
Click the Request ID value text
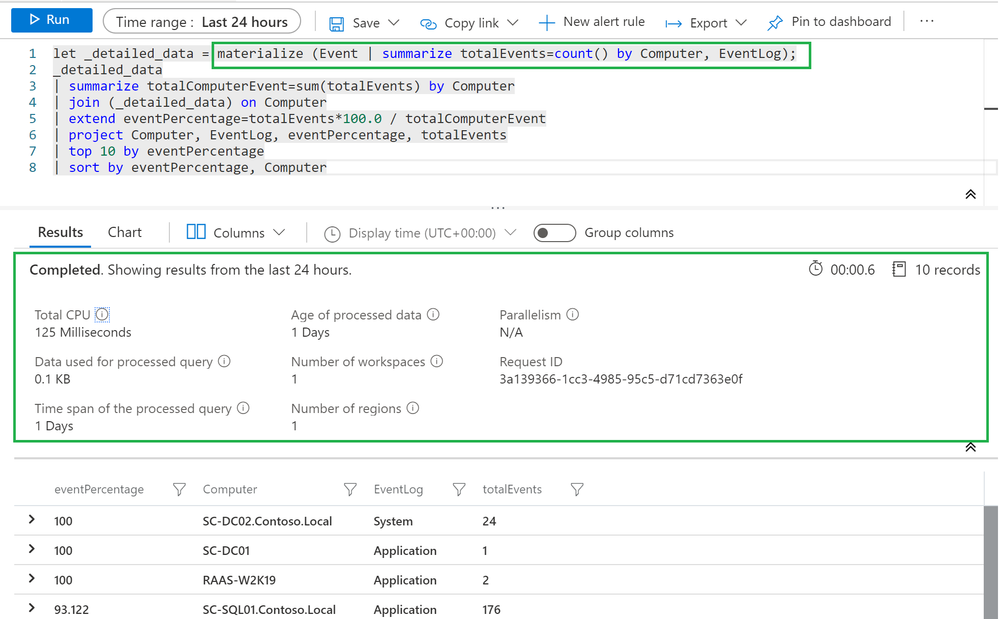(621, 380)
